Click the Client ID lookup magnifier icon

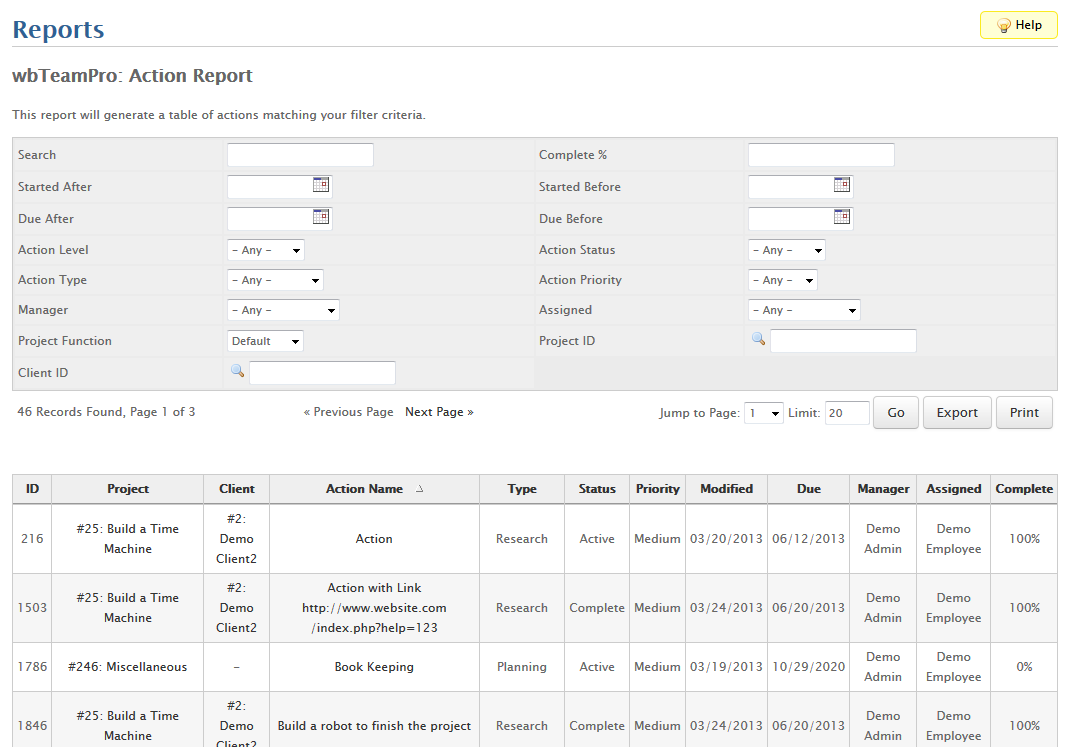click(237, 371)
